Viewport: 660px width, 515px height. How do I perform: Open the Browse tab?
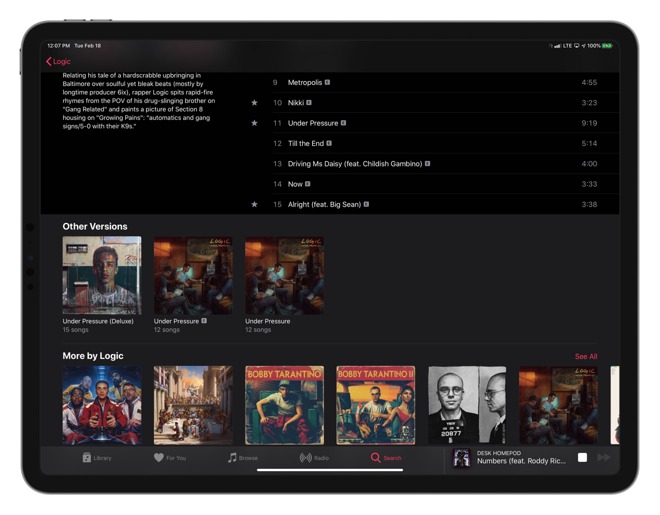pos(243,458)
